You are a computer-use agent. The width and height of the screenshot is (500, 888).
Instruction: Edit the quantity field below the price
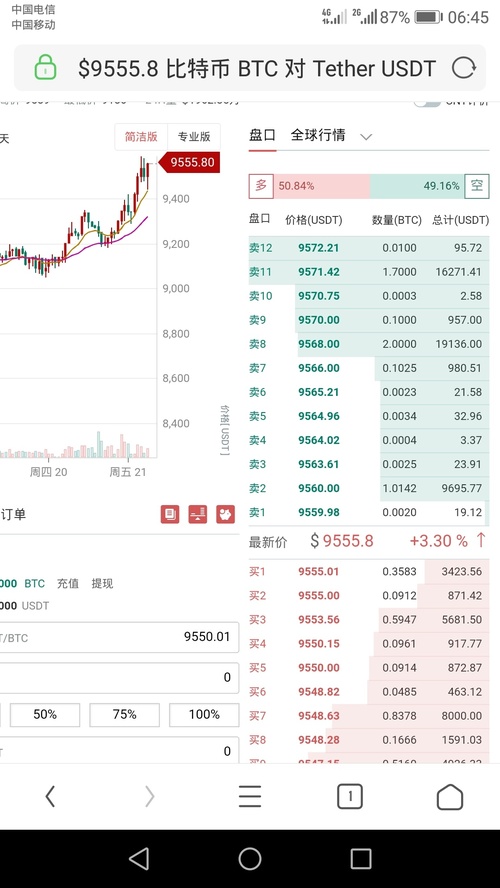[119, 677]
